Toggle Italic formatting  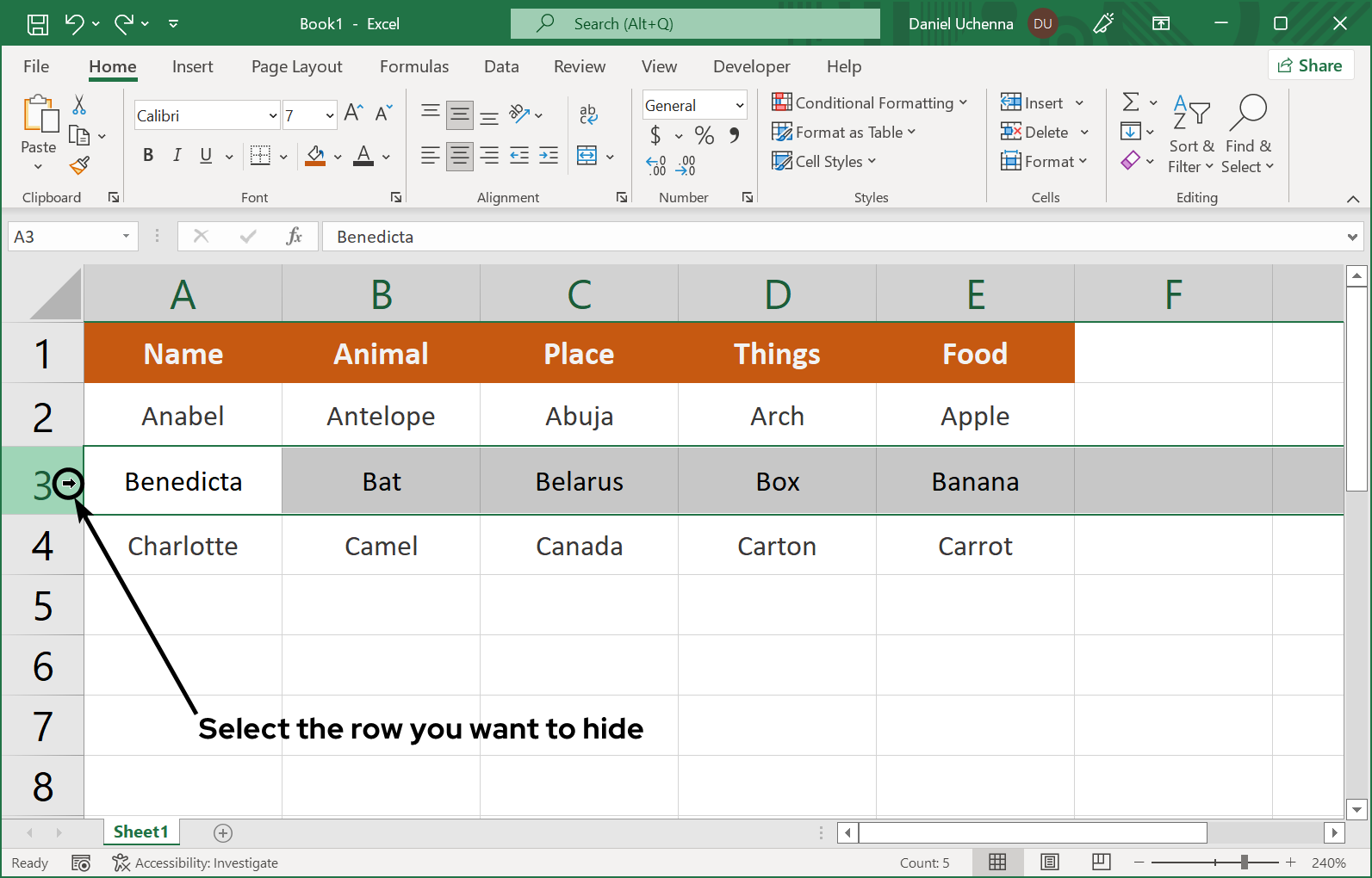coord(177,155)
